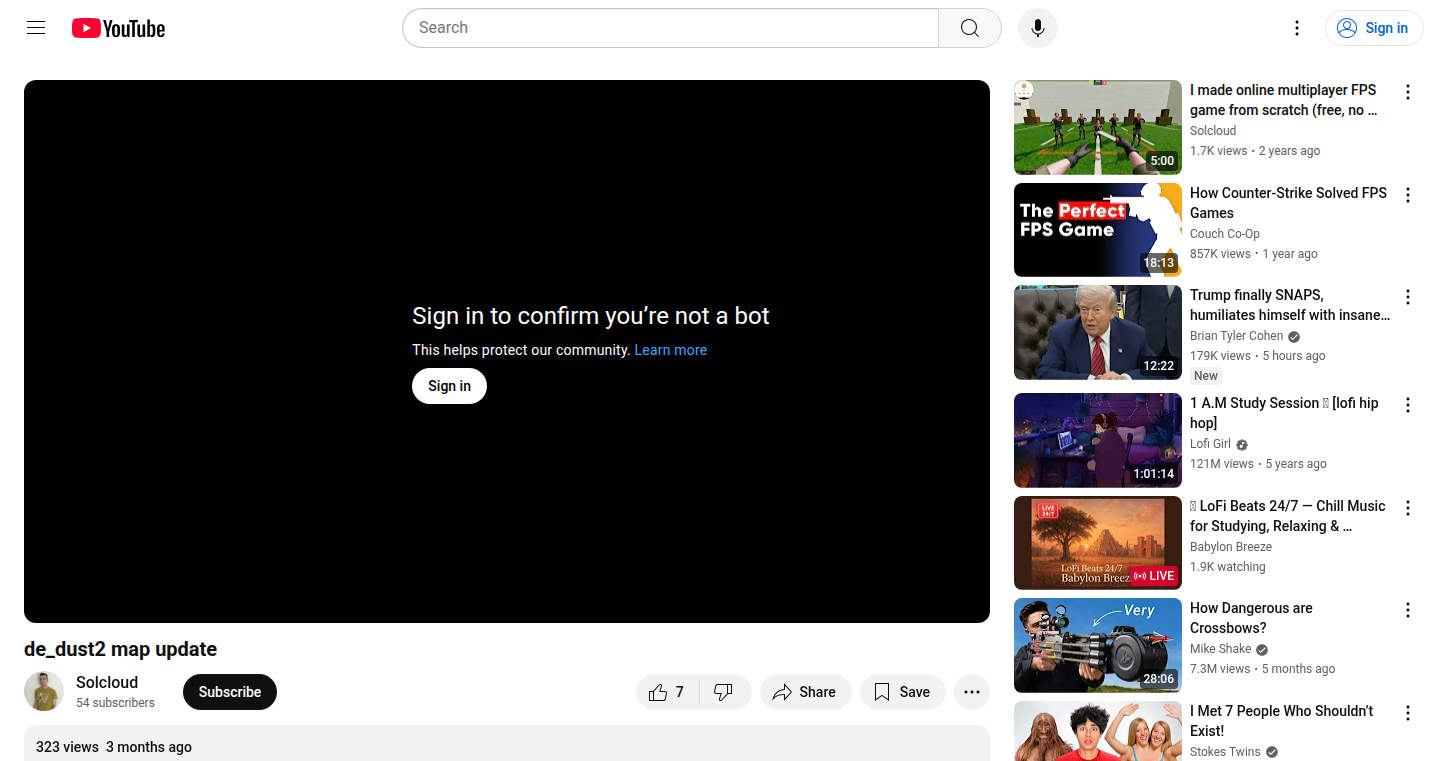Open the multiplayer FPS game thumbnail
Screen dimensions: 1440x761
pyautogui.click(x=1098, y=127)
